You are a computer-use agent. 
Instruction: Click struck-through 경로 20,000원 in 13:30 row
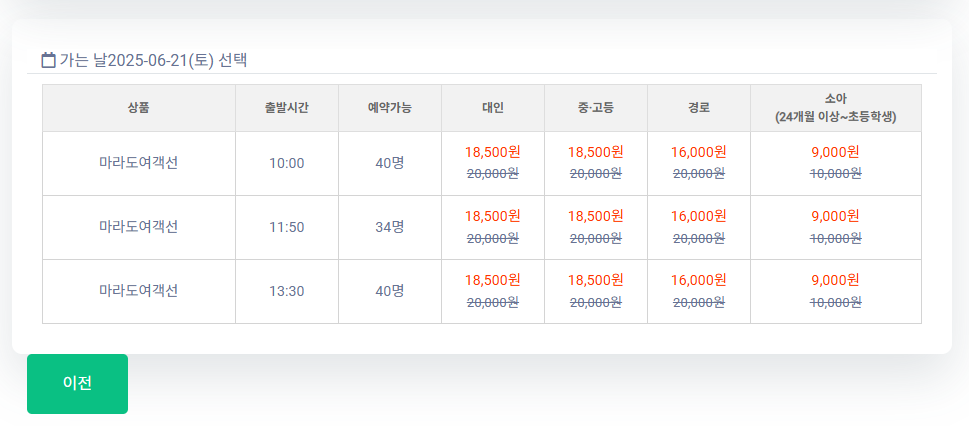pyautogui.click(x=699, y=302)
